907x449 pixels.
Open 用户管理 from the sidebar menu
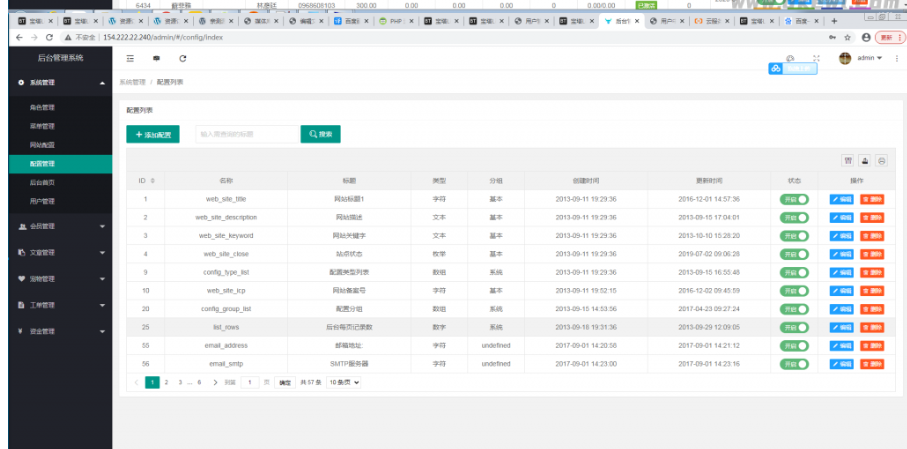pyautogui.click(x=42, y=201)
